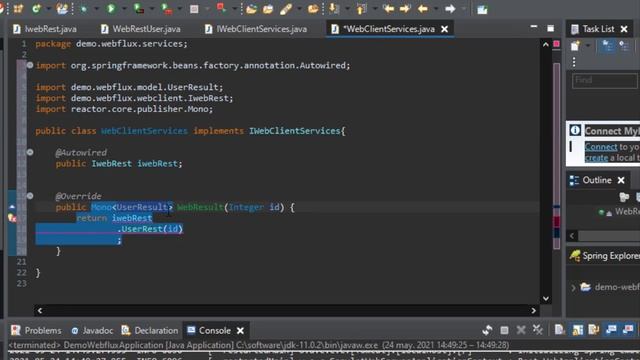640x360 pixels.
Task: Open dropdown arrow next to Coverage button
Action: click(x=152, y=9)
